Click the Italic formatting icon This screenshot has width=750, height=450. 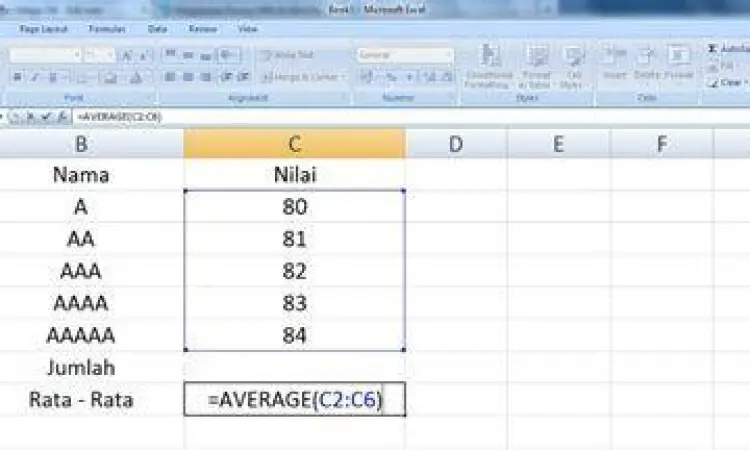(34, 77)
